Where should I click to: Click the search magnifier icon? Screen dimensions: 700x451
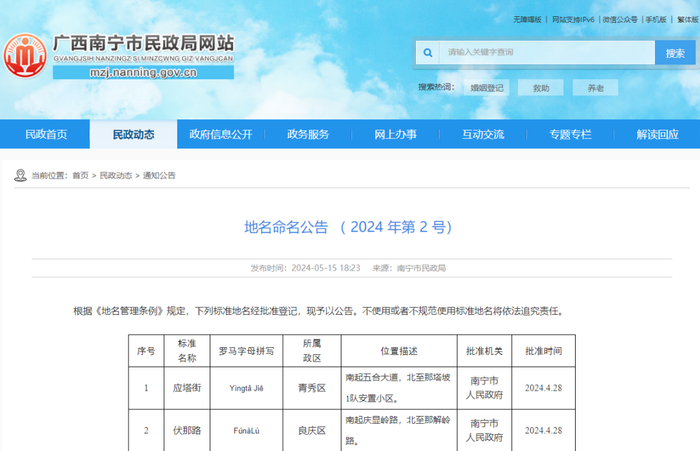(x=428, y=53)
